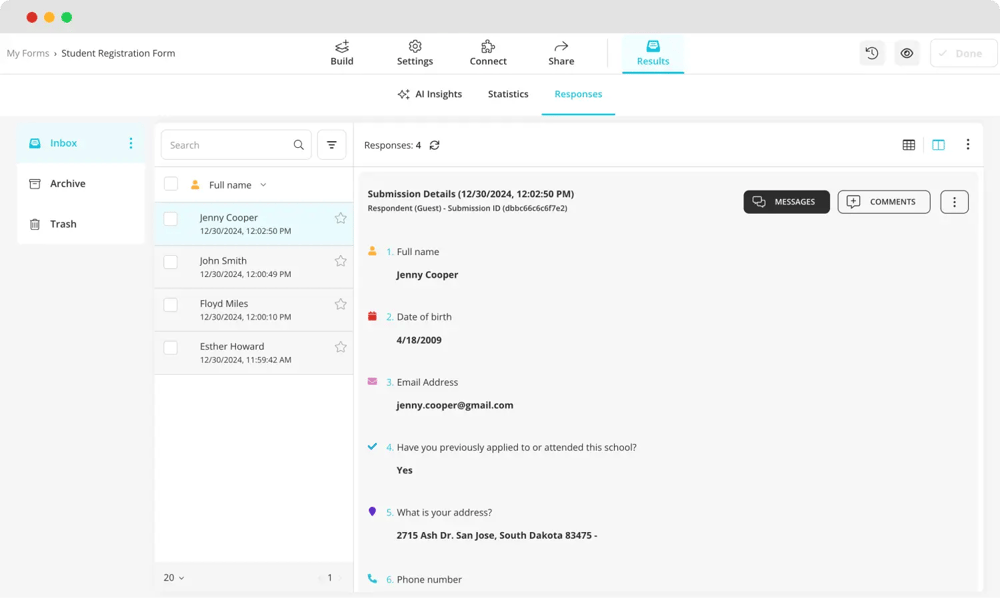Open the responses toolbar more options menu
Image resolution: width=1000 pixels, height=598 pixels.
click(x=967, y=145)
